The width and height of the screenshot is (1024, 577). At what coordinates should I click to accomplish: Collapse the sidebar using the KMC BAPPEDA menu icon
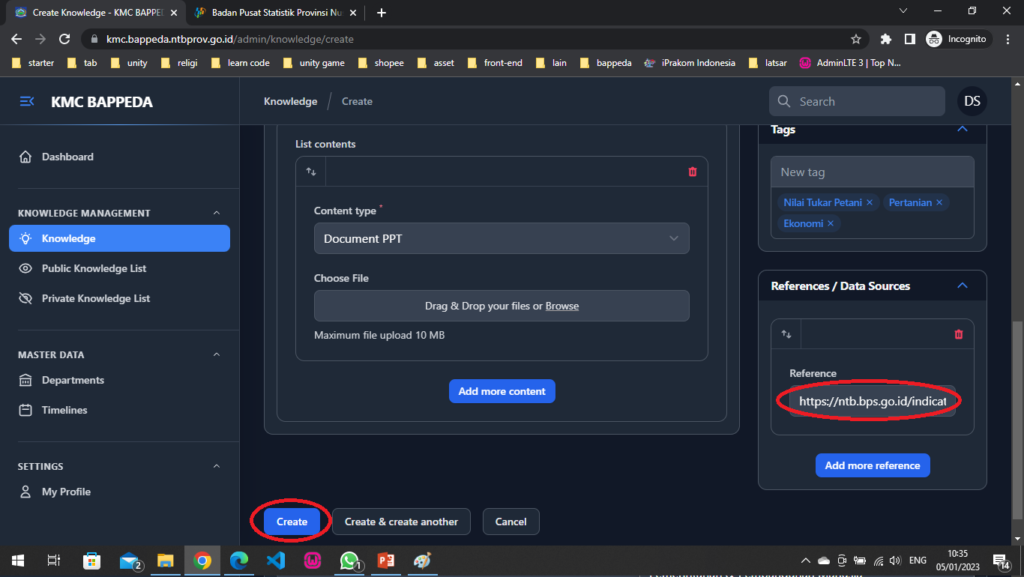pyautogui.click(x=27, y=102)
